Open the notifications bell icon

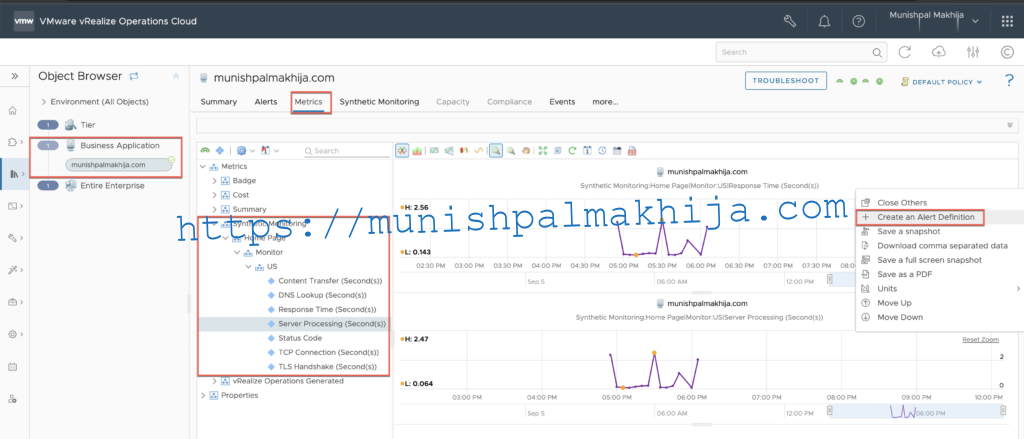coord(824,21)
